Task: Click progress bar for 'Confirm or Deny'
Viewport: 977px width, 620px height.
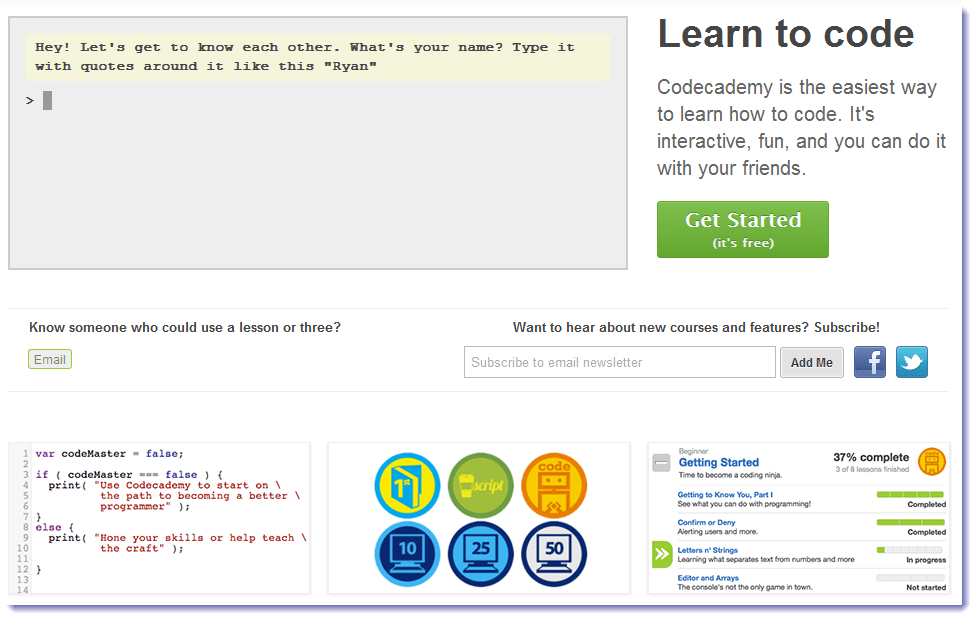Action: coord(910,522)
